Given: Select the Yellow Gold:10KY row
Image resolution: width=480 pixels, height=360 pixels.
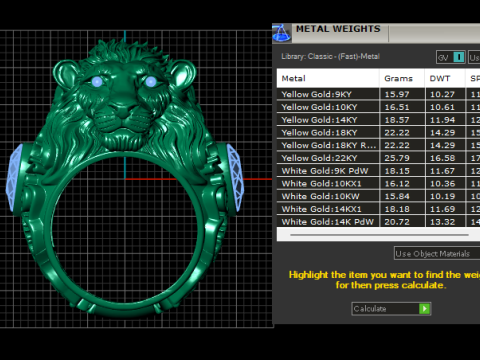Looking at the screenshot, I should pyautogui.click(x=378, y=107).
